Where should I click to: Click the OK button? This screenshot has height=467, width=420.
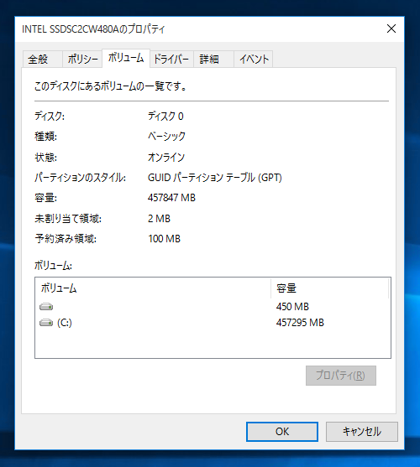pyautogui.click(x=282, y=432)
